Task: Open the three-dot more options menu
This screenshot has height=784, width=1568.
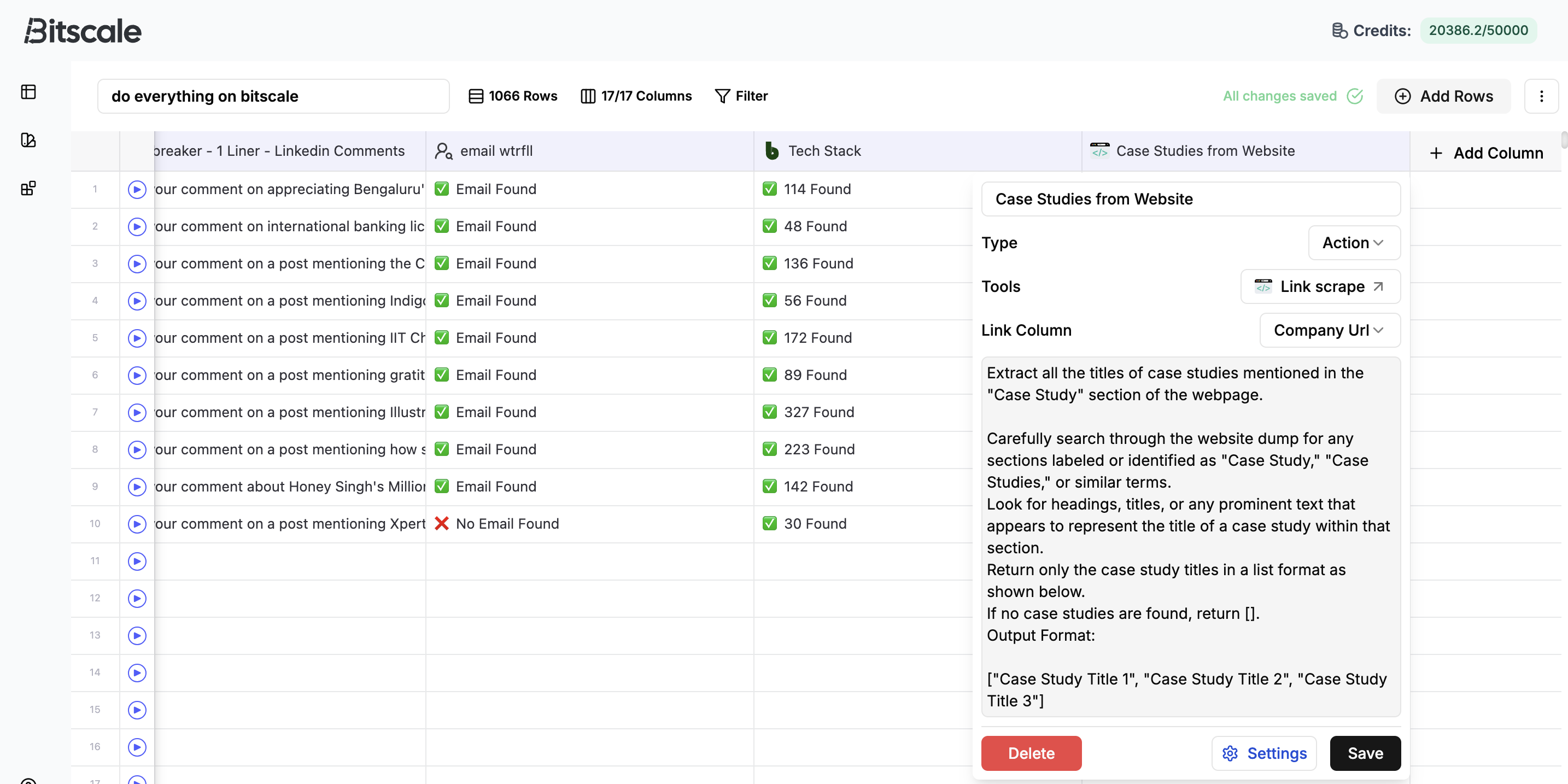Action: 1541,96
